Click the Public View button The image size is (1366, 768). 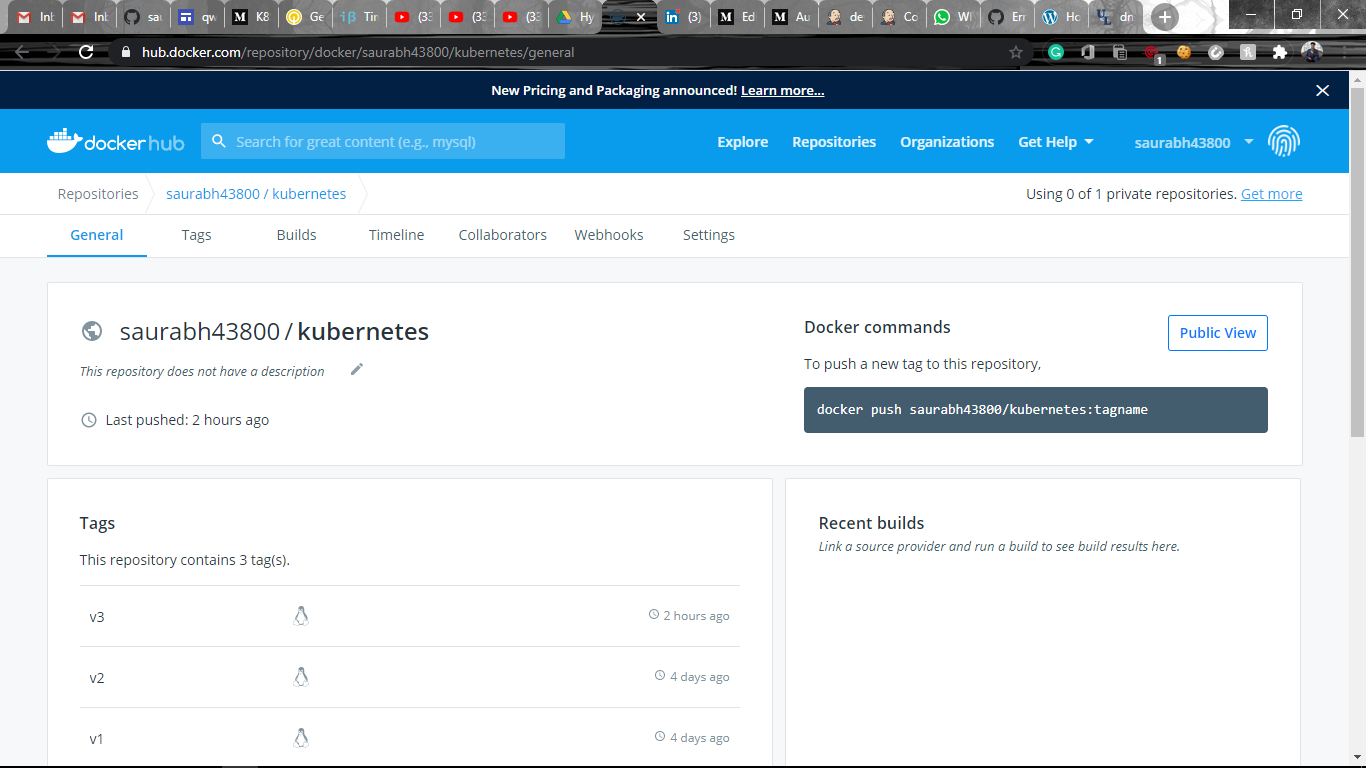click(x=1217, y=333)
